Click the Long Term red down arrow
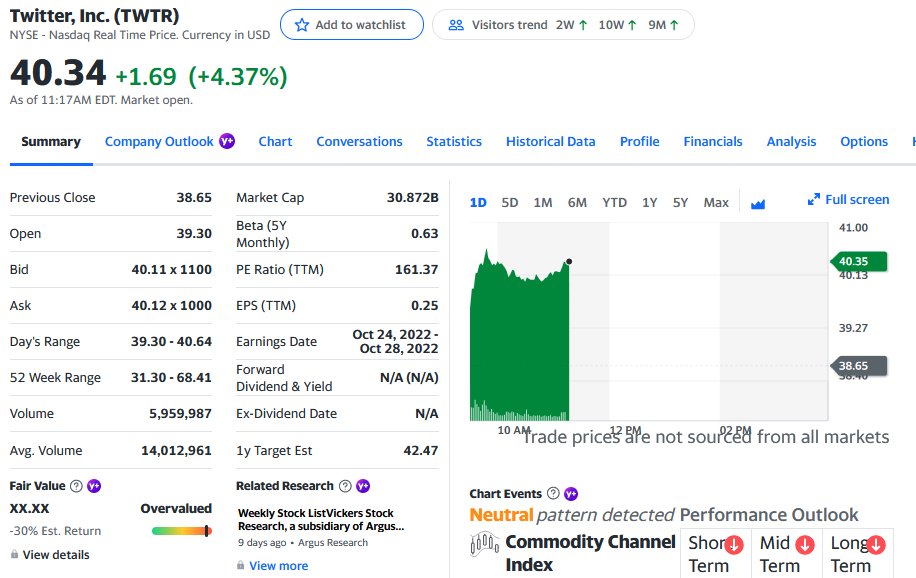Image resolution: width=916 pixels, height=578 pixels. pyautogui.click(x=876, y=545)
